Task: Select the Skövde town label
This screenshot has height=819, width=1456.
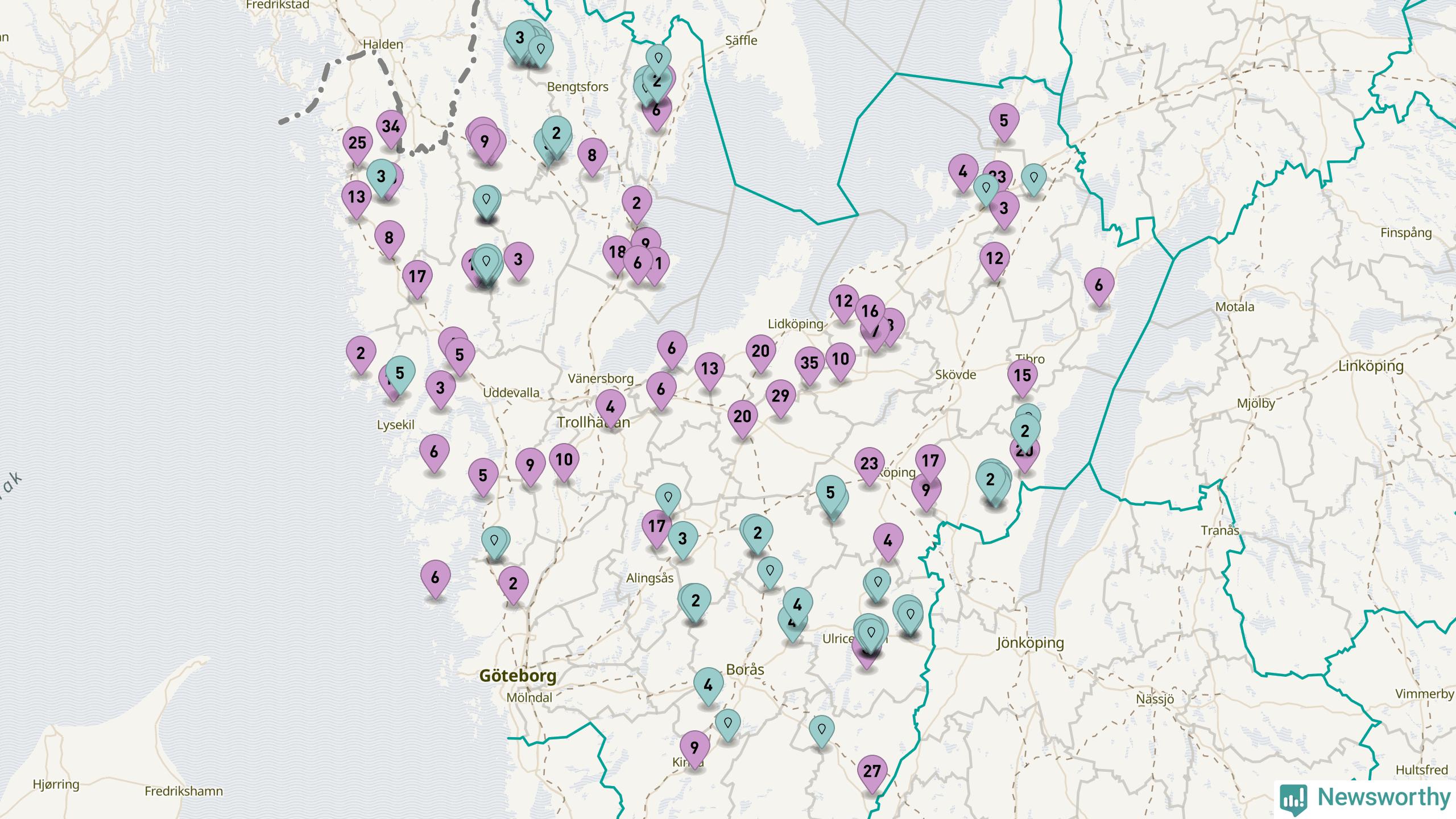Action: coord(955,375)
